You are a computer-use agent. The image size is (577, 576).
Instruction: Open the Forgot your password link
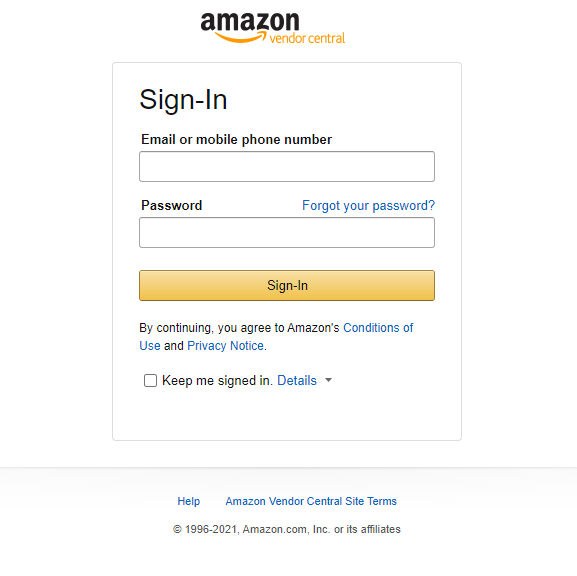pos(368,205)
